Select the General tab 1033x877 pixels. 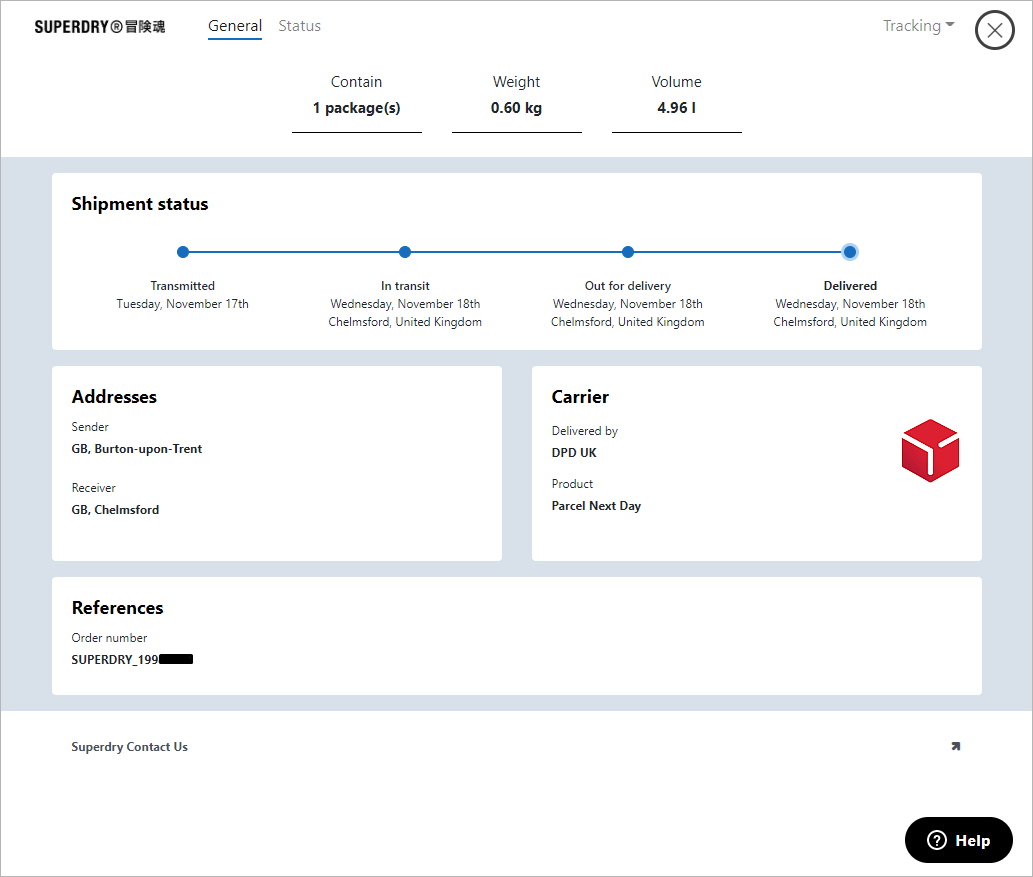click(235, 26)
